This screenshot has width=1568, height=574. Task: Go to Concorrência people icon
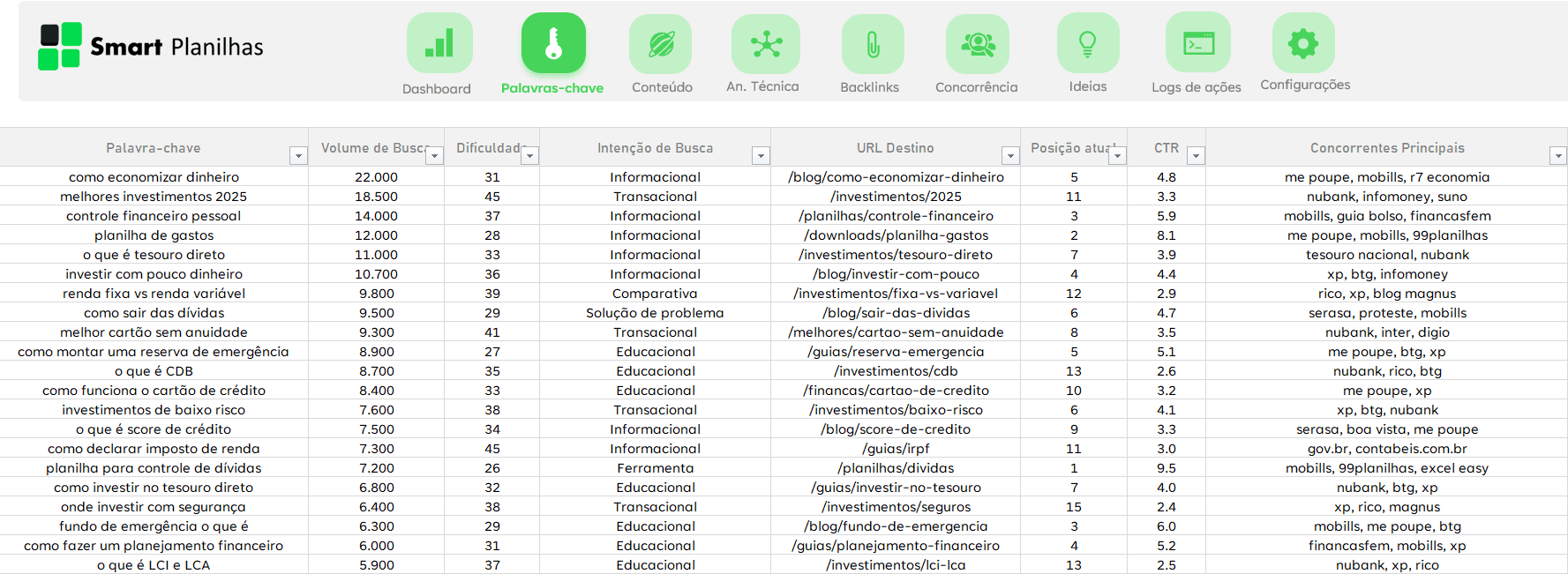click(978, 43)
